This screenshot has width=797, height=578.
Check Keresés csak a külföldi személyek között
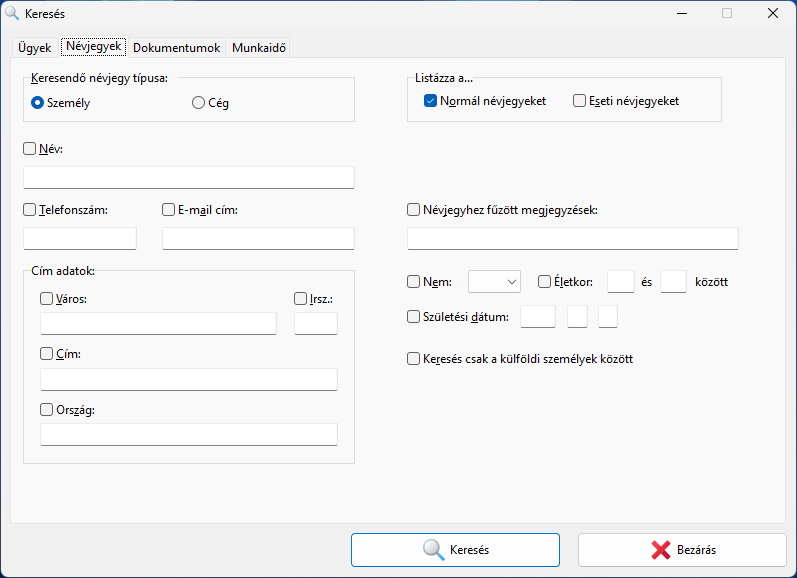click(414, 359)
